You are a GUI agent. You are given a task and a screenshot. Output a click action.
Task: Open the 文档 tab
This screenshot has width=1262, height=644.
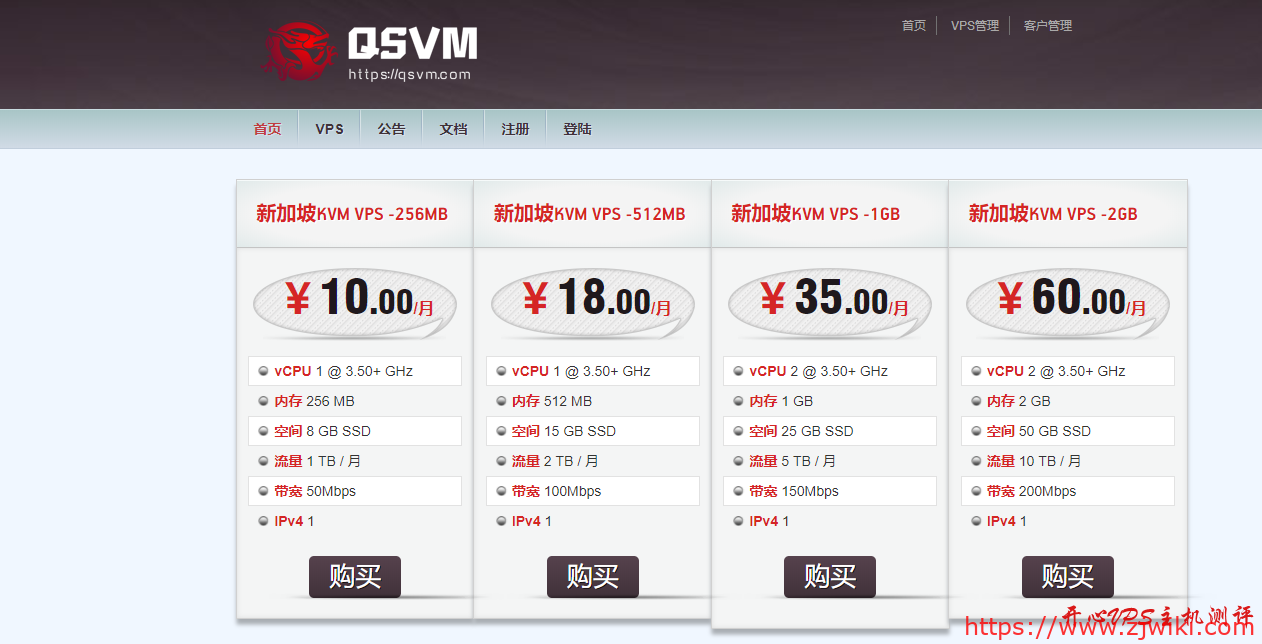453,128
